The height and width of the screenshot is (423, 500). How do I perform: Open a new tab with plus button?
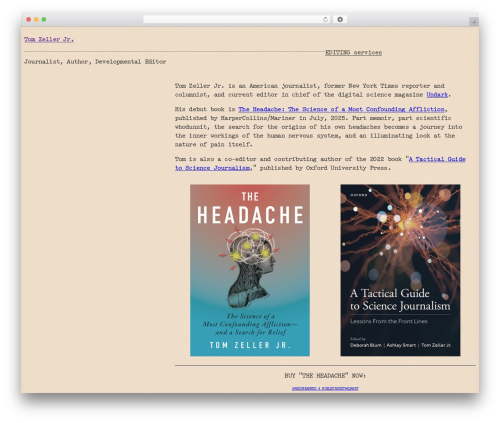coord(474,22)
